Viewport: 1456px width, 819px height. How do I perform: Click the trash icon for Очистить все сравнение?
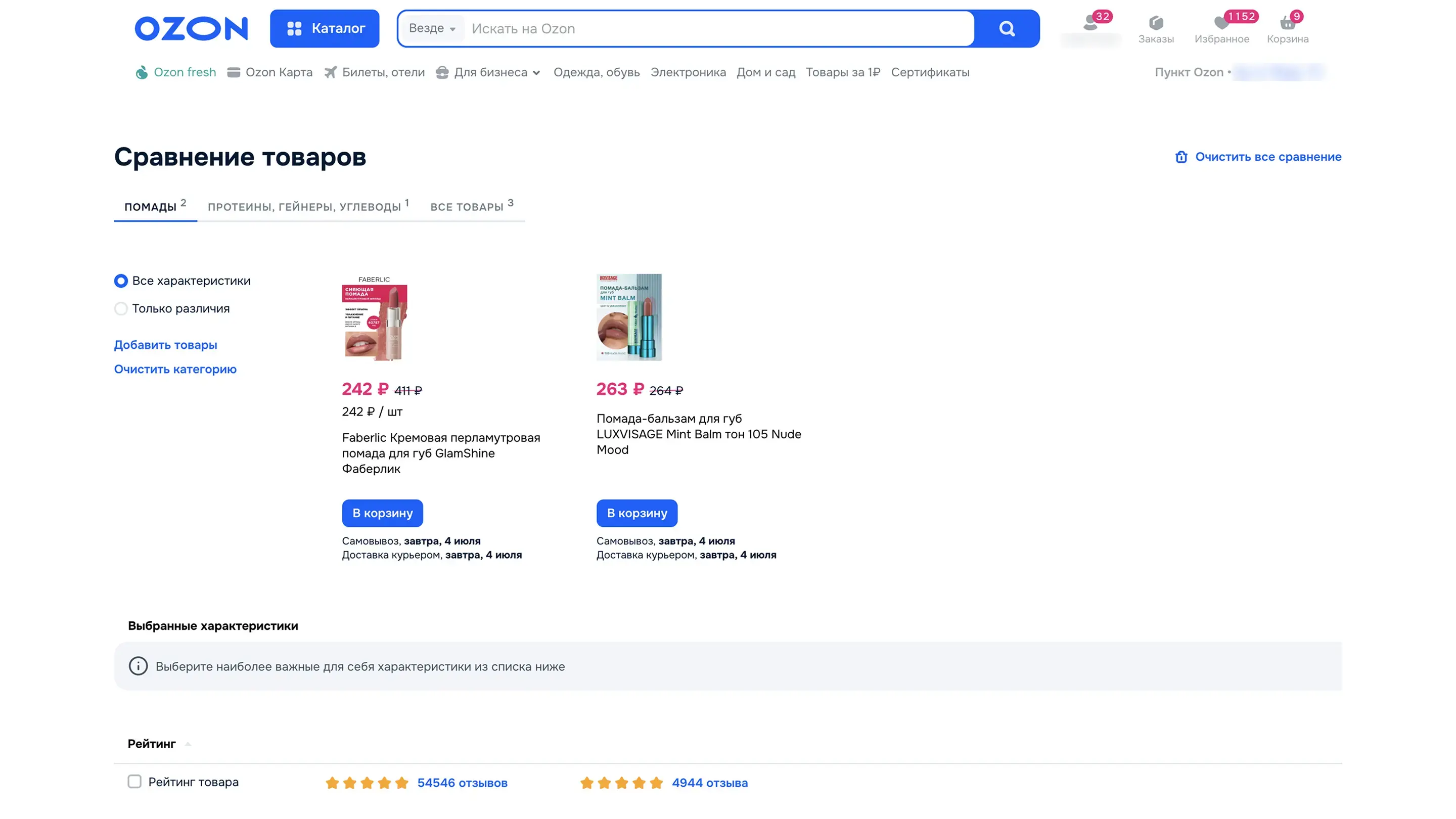1181,157
